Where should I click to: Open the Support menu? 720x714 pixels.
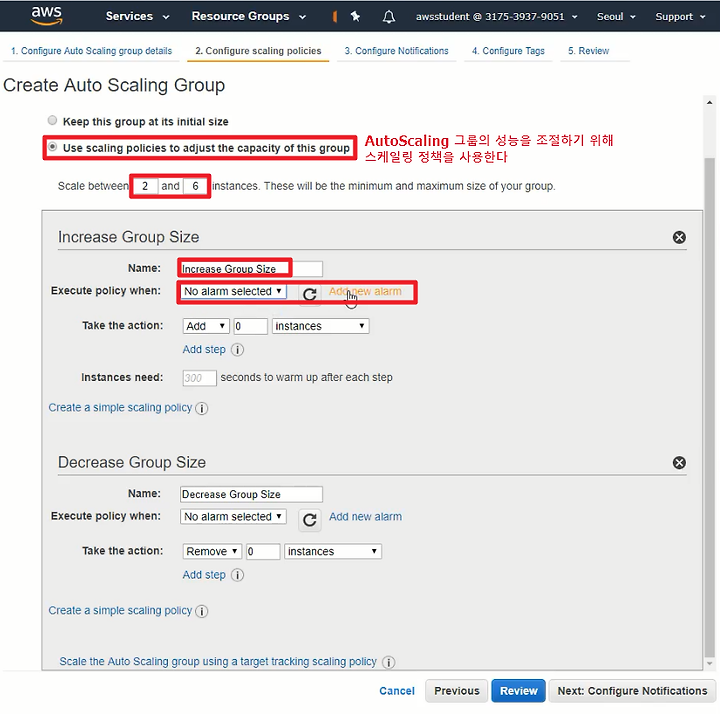pos(680,17)
